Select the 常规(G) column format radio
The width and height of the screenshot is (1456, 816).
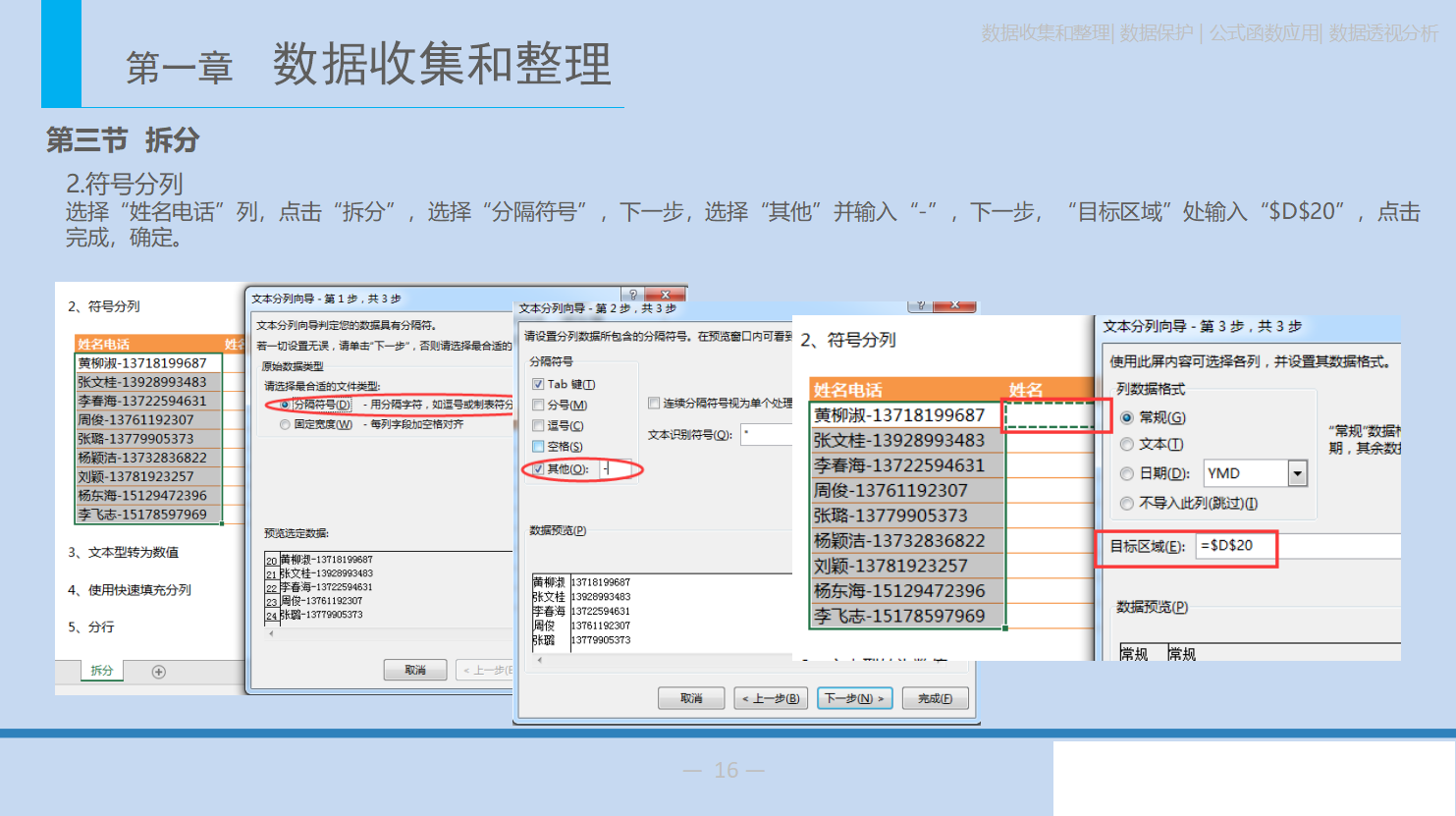[x=1127, y=417]
